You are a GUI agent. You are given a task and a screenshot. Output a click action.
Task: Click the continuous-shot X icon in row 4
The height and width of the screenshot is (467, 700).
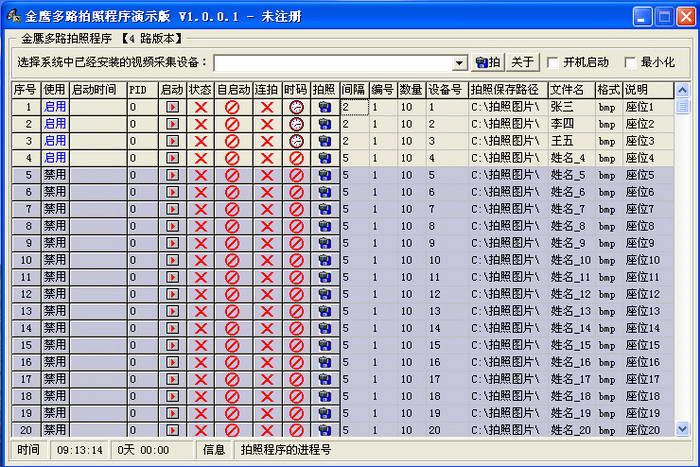pos(267,158)
